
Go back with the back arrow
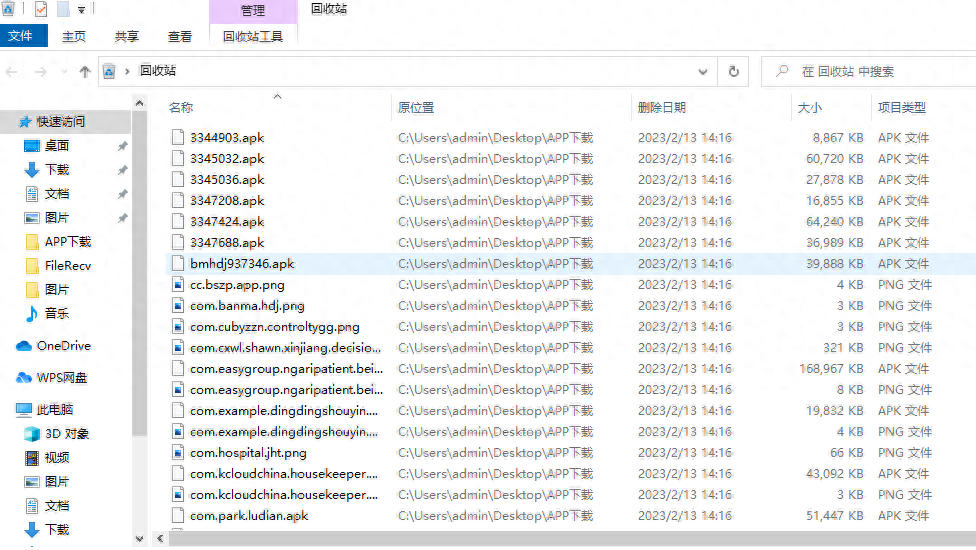click(11, 72)
